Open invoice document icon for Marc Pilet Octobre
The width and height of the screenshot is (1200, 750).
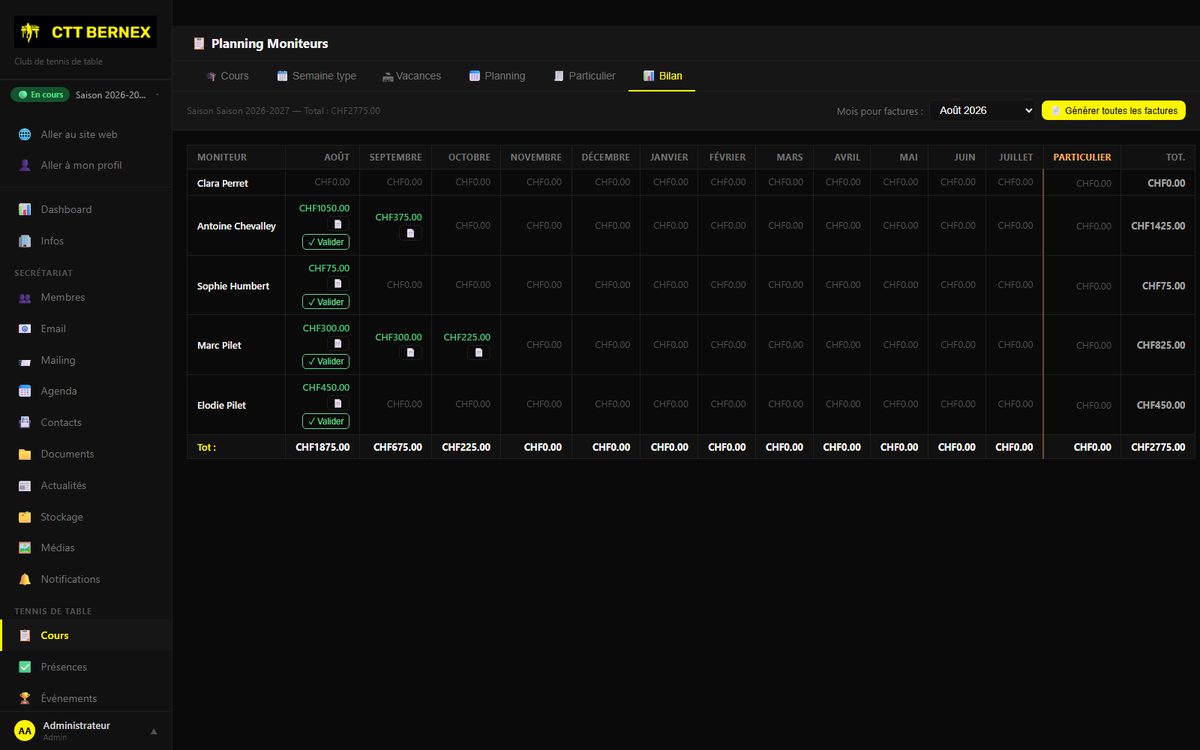(478, 353)
